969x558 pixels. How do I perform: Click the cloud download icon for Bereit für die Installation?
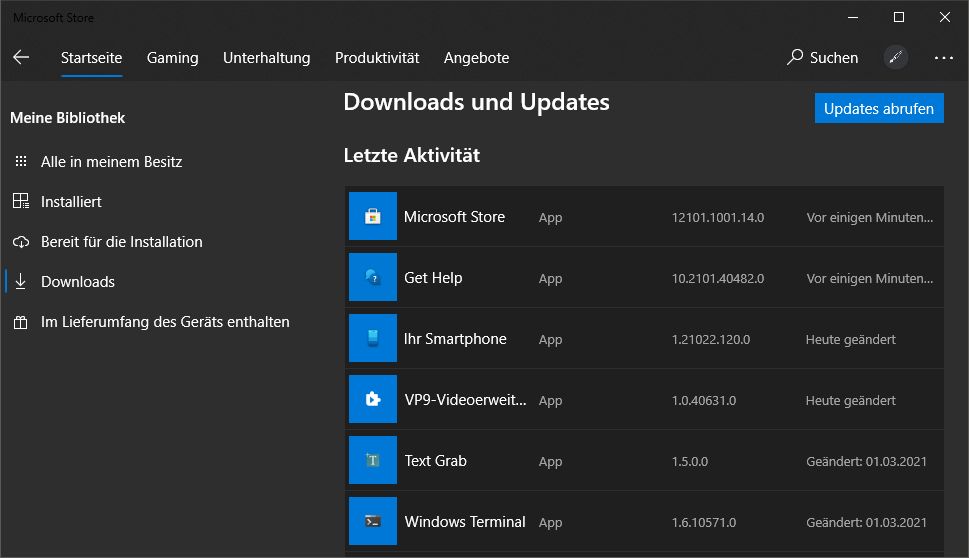21,242
